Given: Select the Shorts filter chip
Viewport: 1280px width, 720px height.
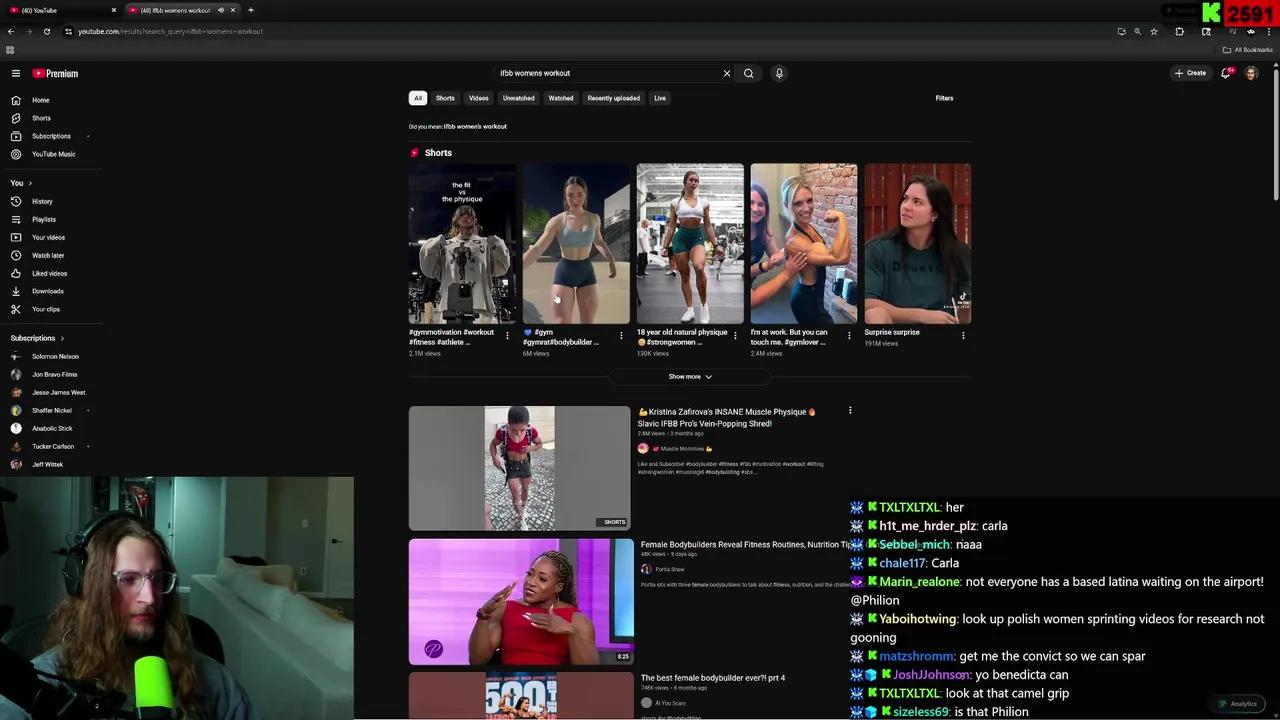Looking at the screenshot, I should (x=445, y=98).
